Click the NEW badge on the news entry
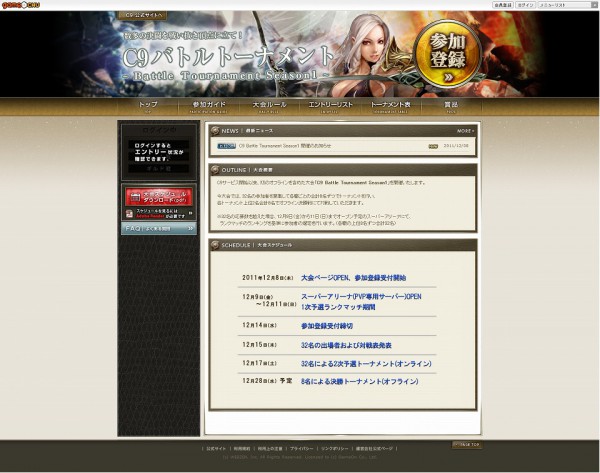 (433, 146)
